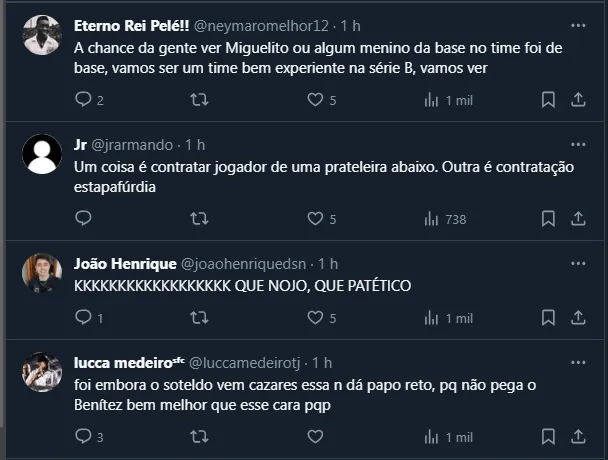This screenshot has width=608, height=460.
Task: Bookmark Jr's tweet
Action: click(x=548, y=218)
